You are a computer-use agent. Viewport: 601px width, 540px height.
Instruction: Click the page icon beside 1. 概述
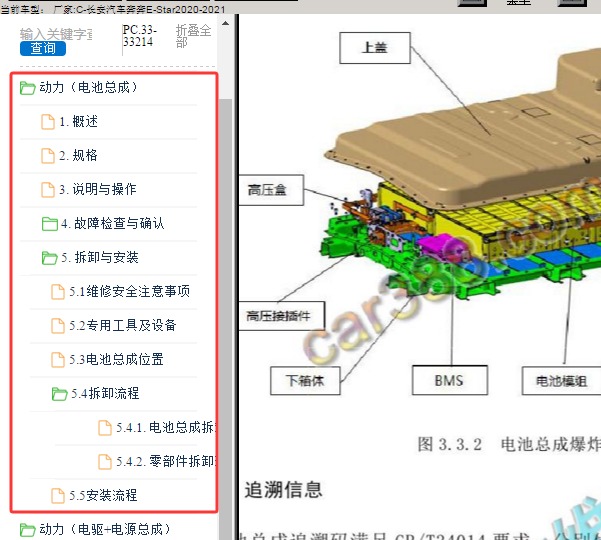pyautogui.click(x=48, y=122)
